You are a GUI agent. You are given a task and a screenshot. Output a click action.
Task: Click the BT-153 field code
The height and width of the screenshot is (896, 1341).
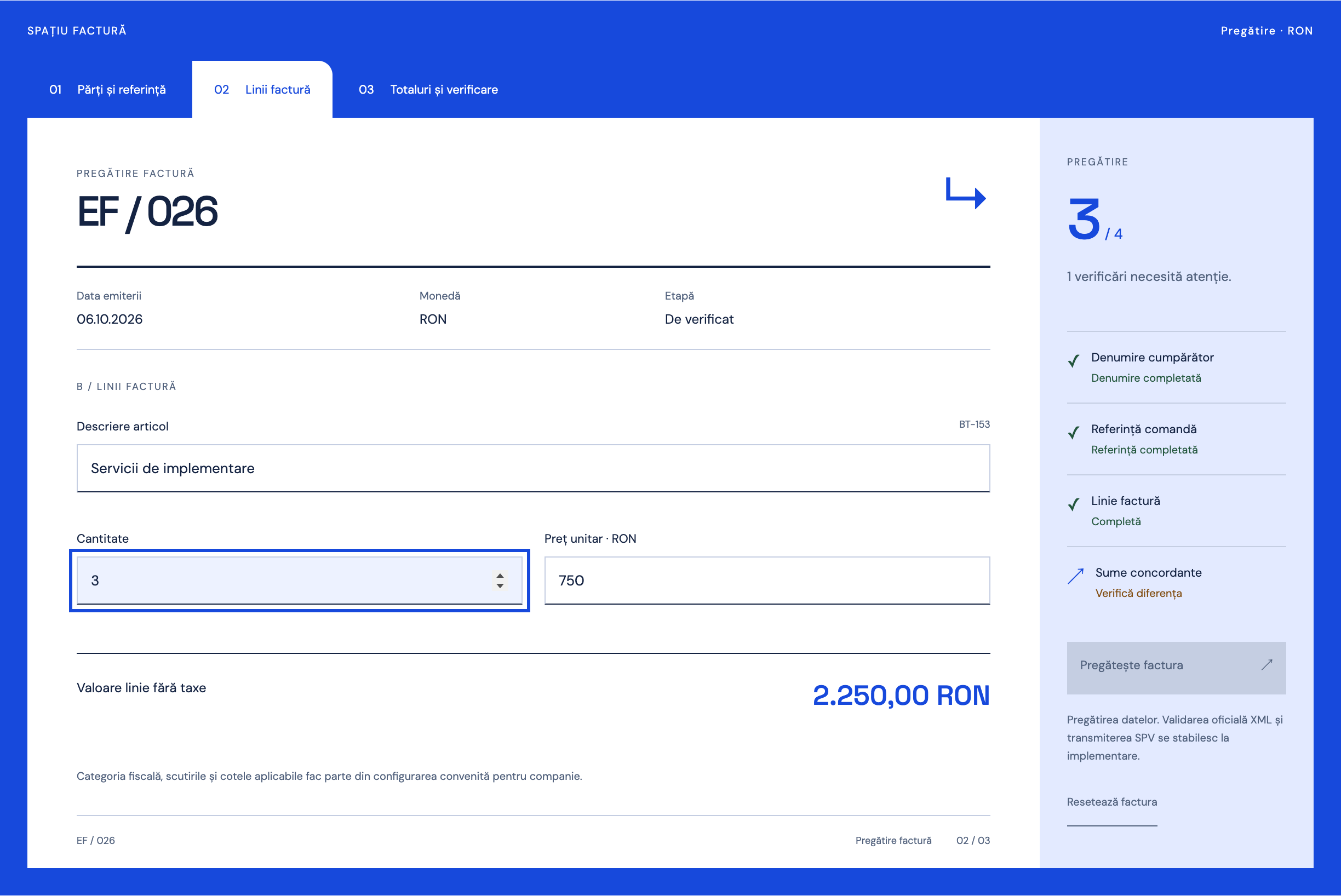[x=975, y=424]
